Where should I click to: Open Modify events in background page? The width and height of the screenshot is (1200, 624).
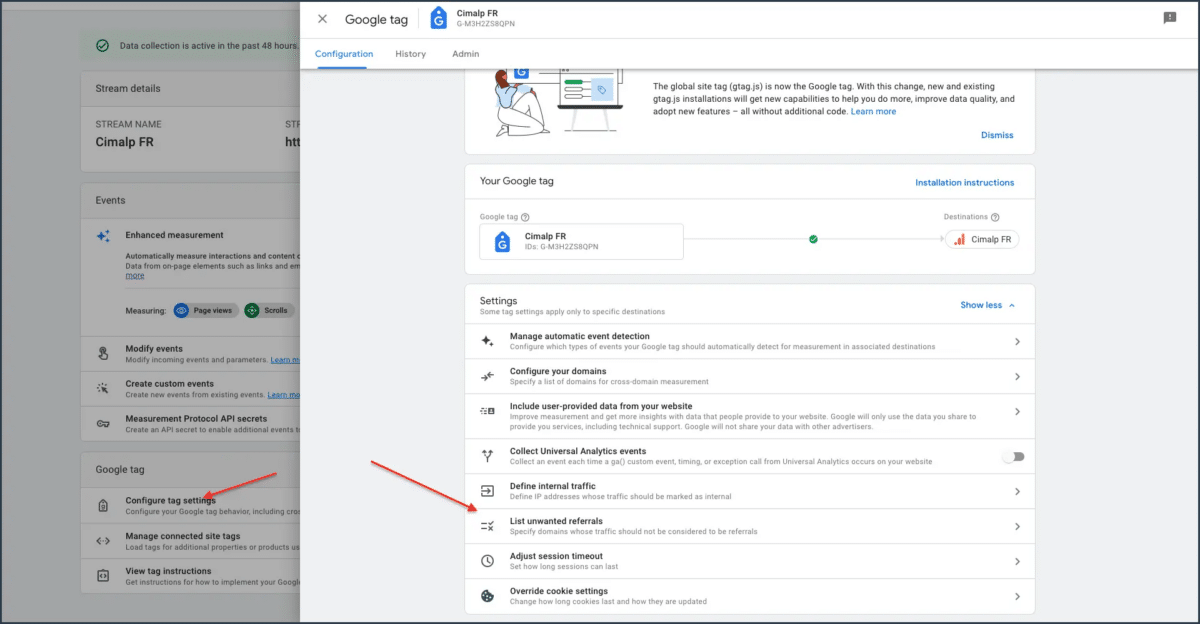[x=190, y=353]
